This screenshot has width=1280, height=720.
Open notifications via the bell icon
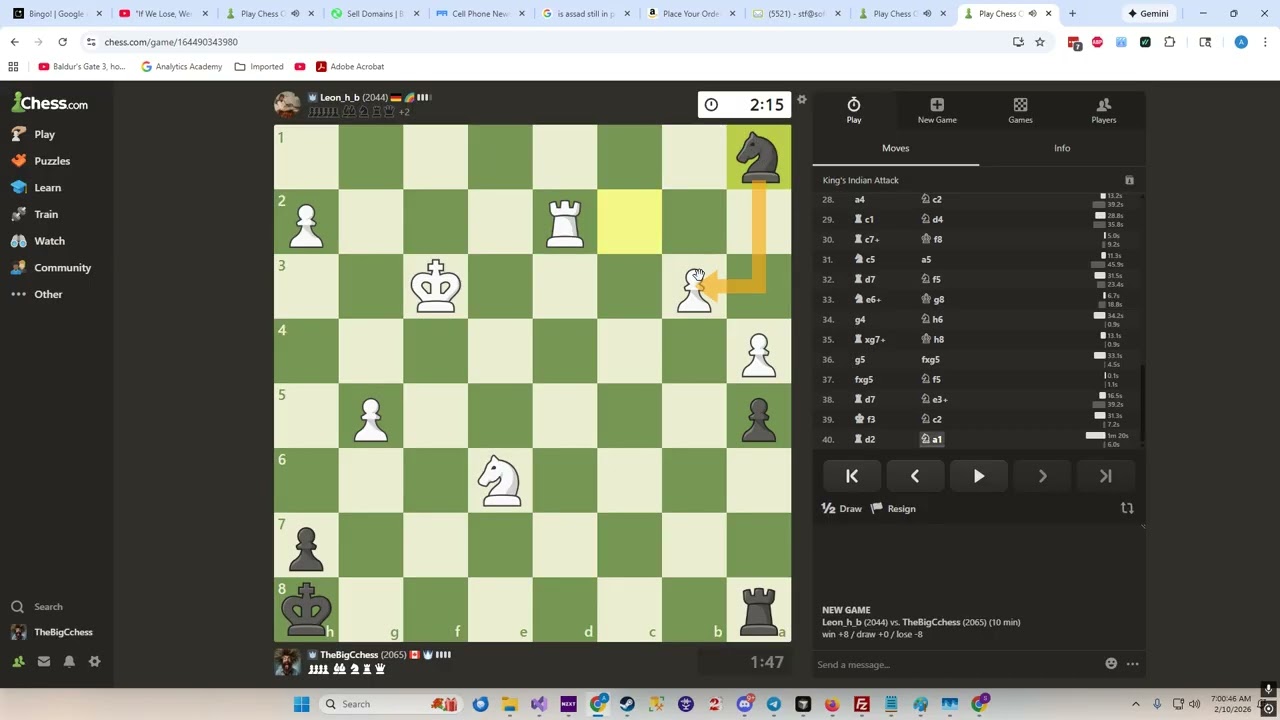pos(69,661)
